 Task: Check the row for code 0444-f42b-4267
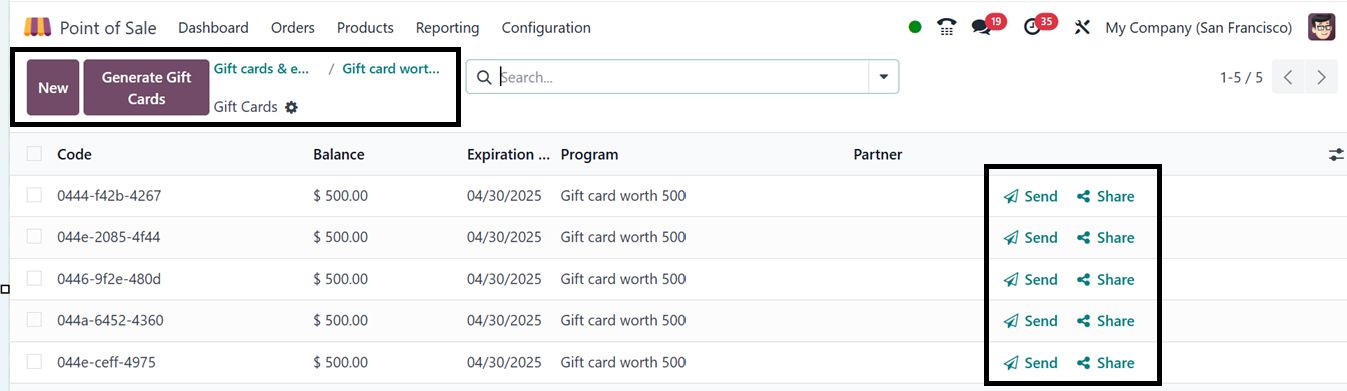pyautogui.click(x=35, y=195)
